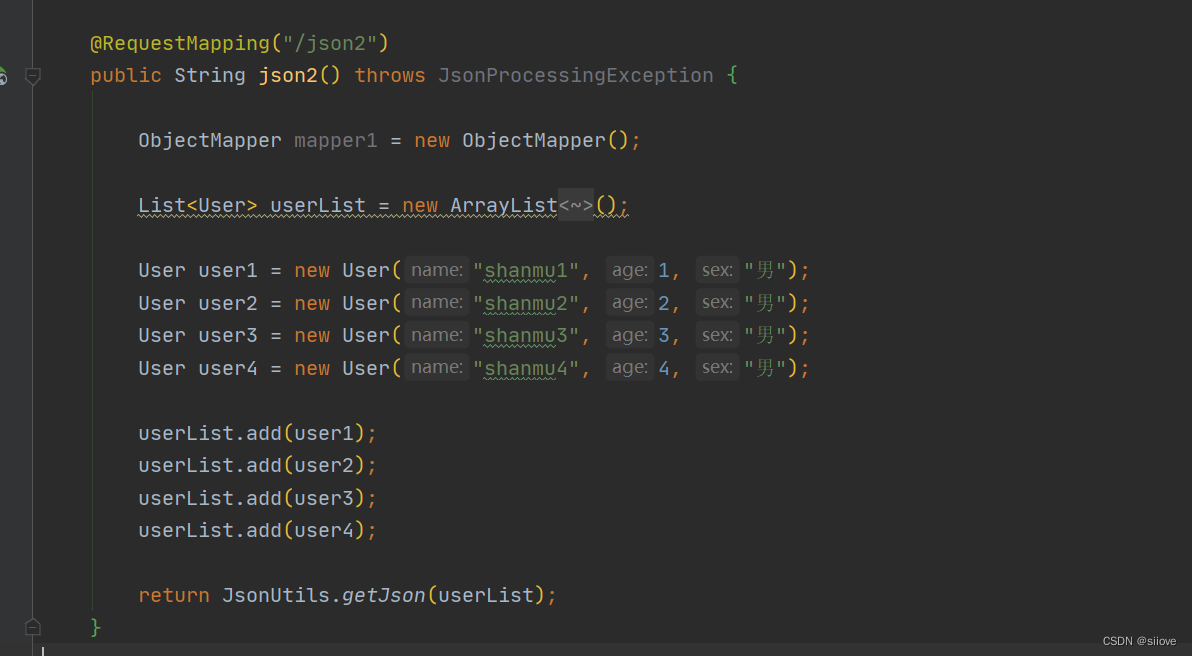Click the fold marker at the closing brace

click(32, 626)
